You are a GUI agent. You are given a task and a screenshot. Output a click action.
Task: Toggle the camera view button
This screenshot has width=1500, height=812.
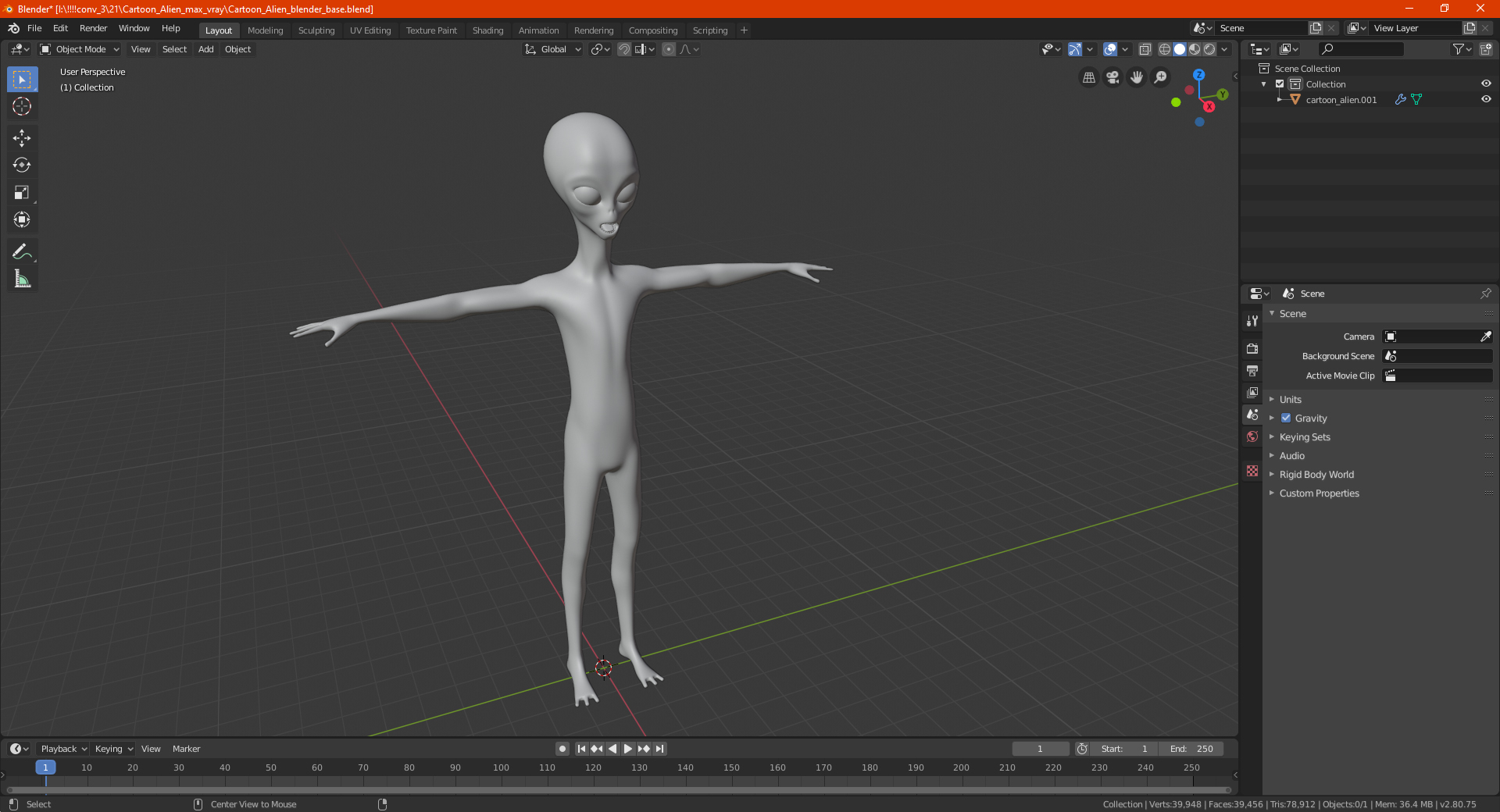[1112, 77]
